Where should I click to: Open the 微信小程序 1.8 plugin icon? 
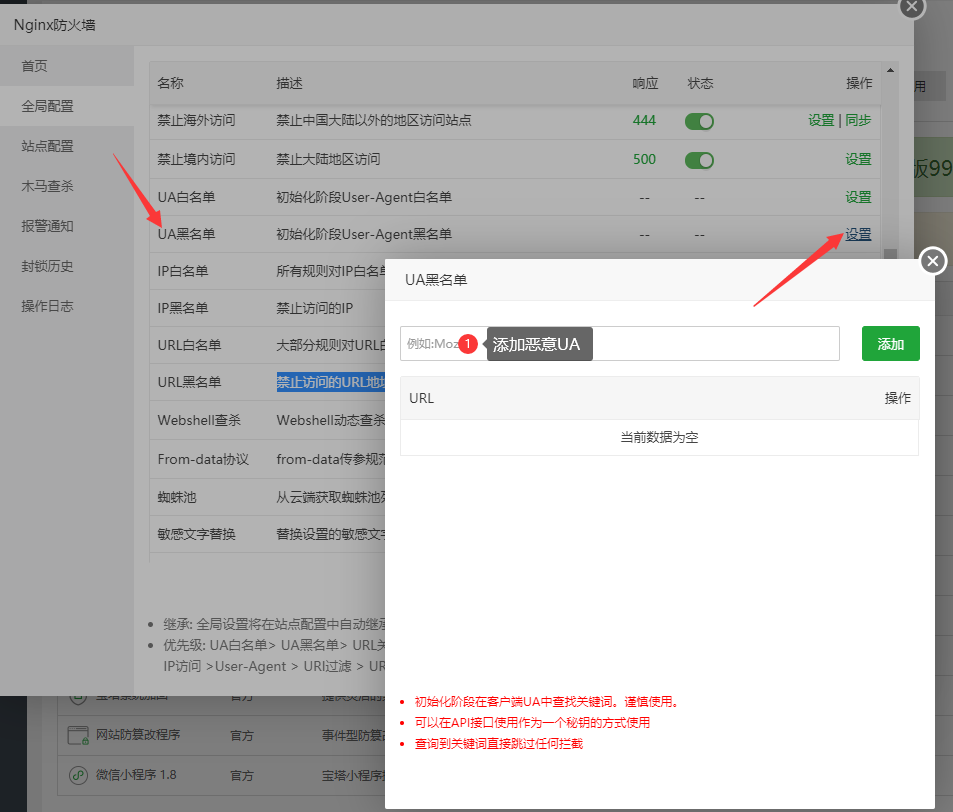point(78,774)
